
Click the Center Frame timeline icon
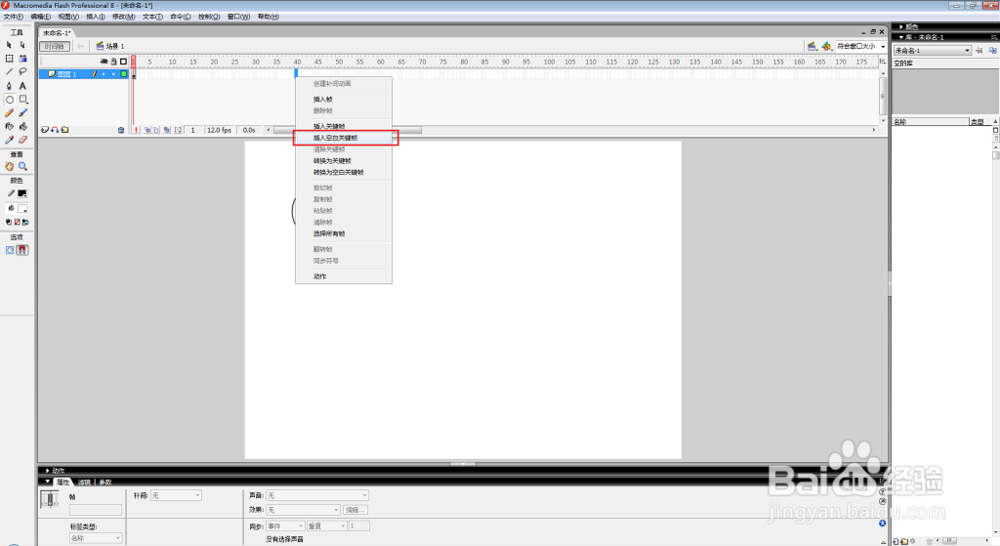pos(136,130)
